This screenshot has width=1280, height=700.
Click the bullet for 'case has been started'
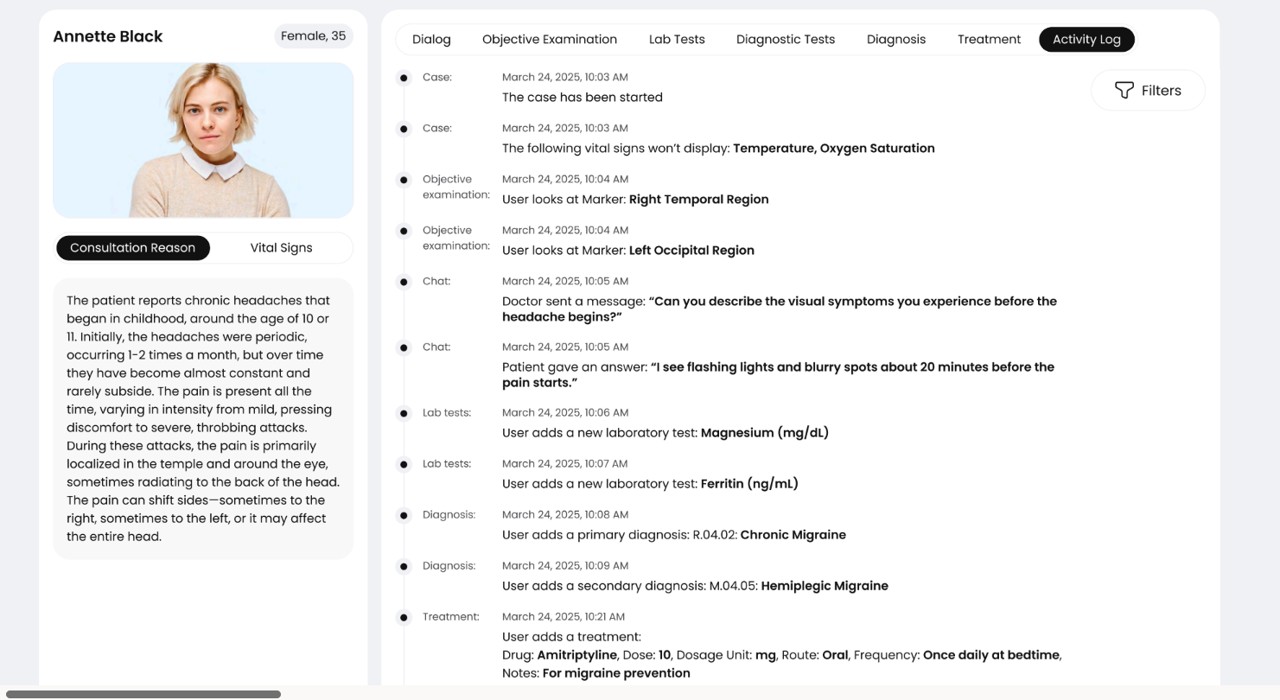(404, 78)
